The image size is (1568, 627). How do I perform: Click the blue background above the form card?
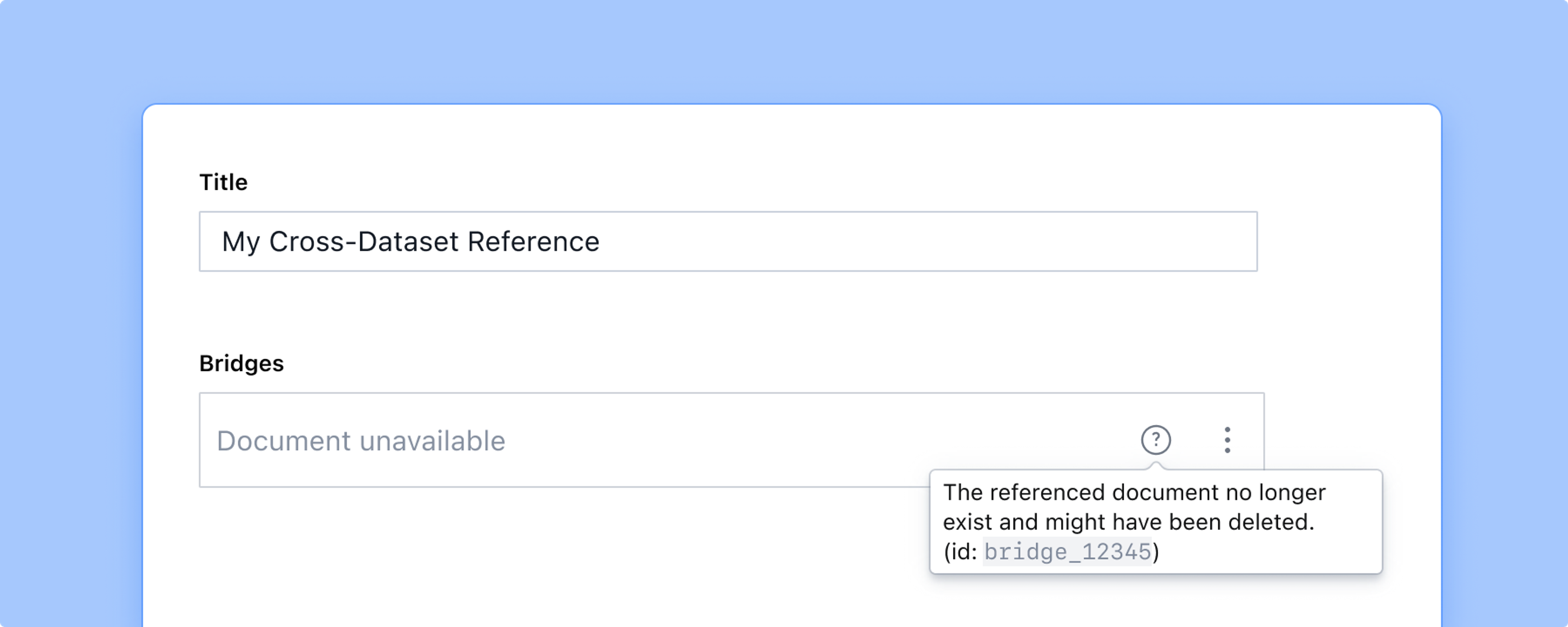pyautogui.click(x=784, y=49)
